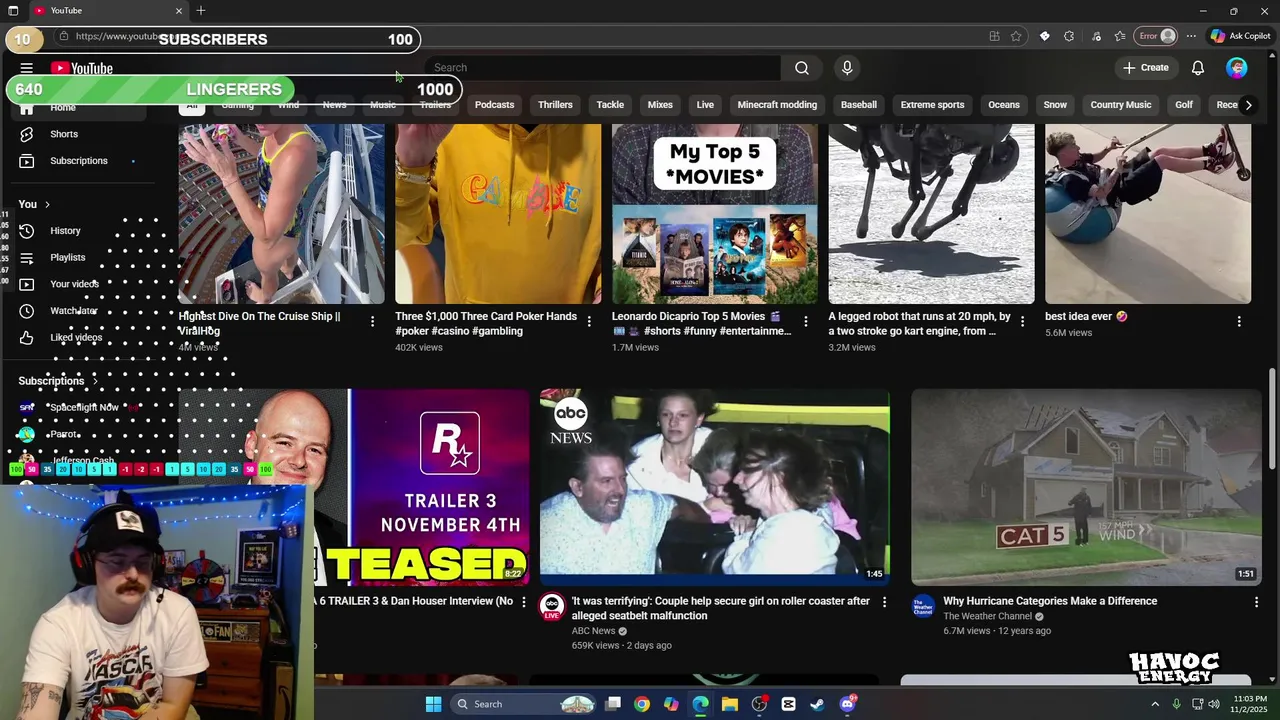
Task: Open options for Three Card Poker short
Action: (589, 321)
